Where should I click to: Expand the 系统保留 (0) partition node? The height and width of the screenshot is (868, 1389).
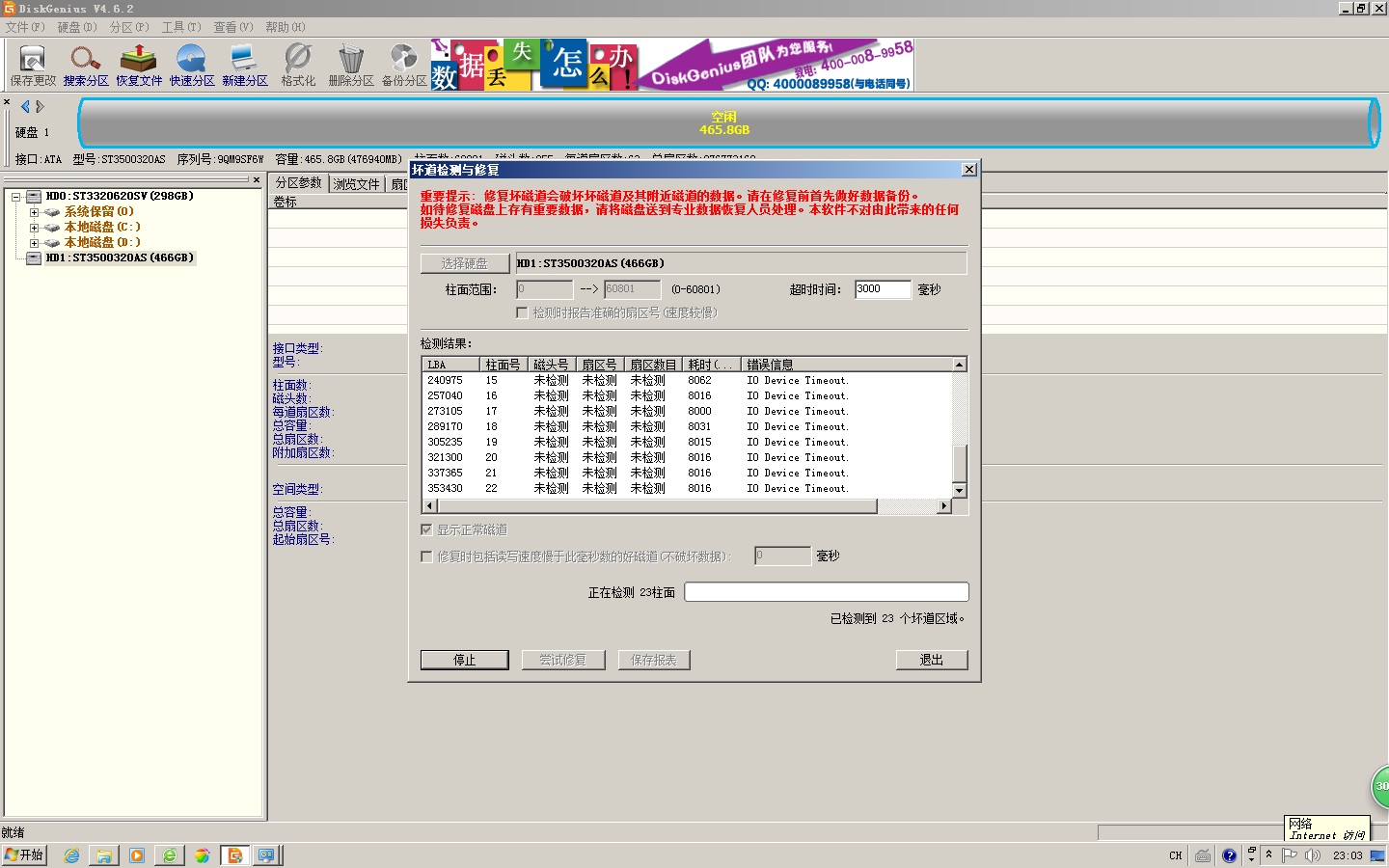(34, 212)
